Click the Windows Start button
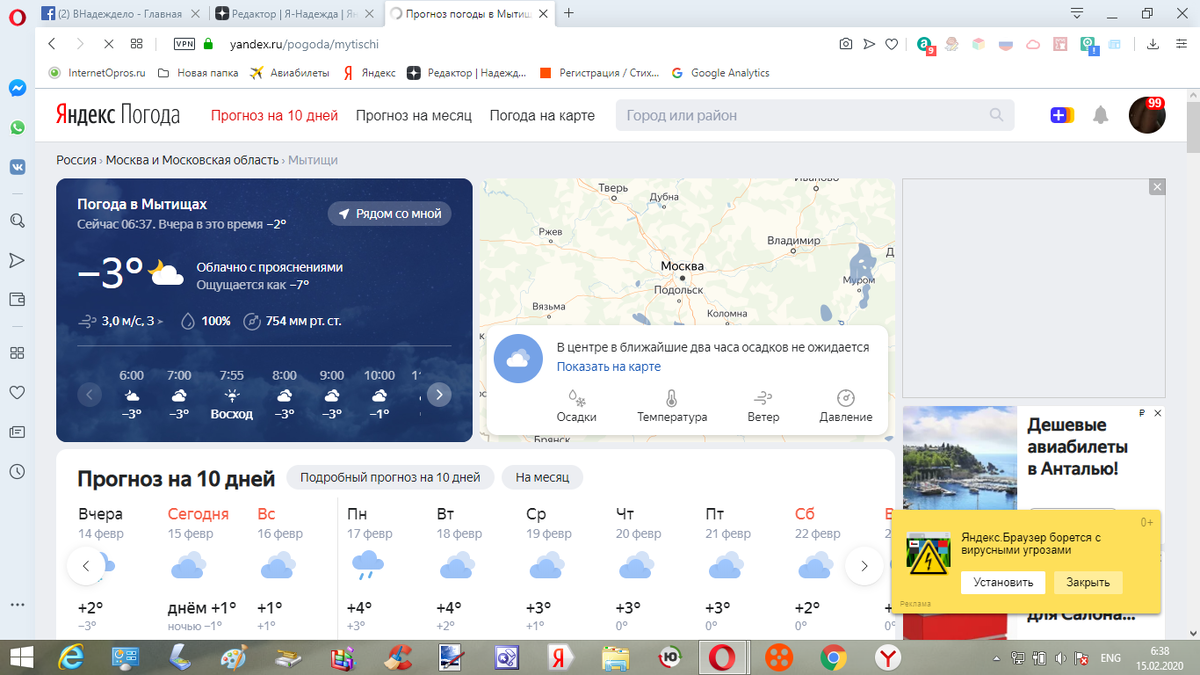 (21, 657)
